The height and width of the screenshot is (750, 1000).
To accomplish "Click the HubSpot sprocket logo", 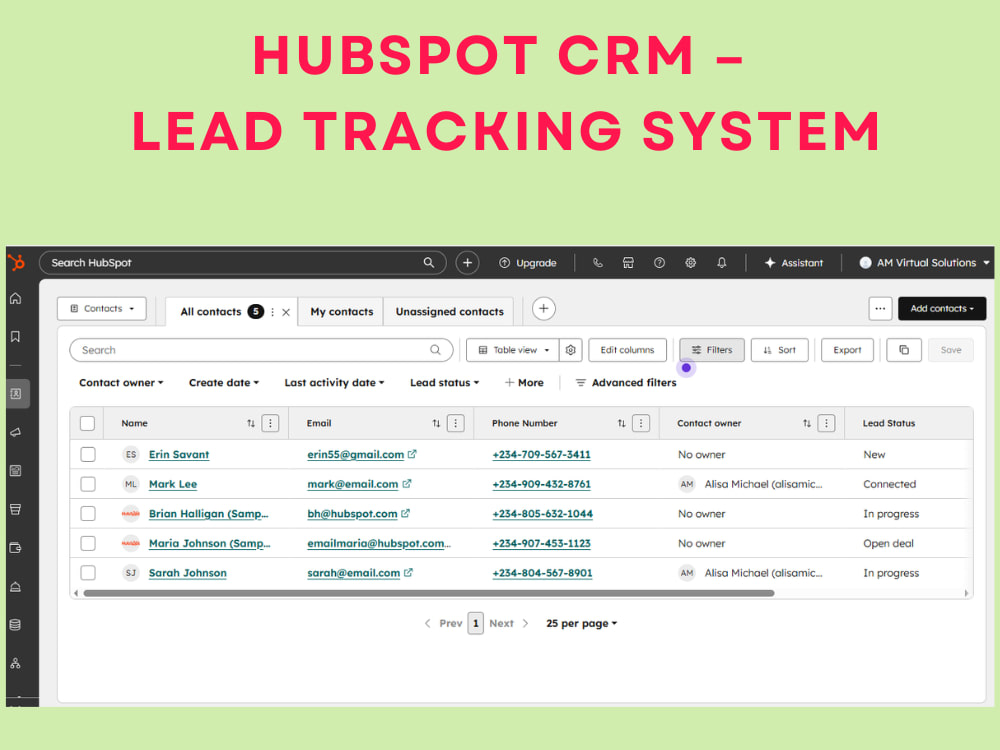I will (16, 262).
